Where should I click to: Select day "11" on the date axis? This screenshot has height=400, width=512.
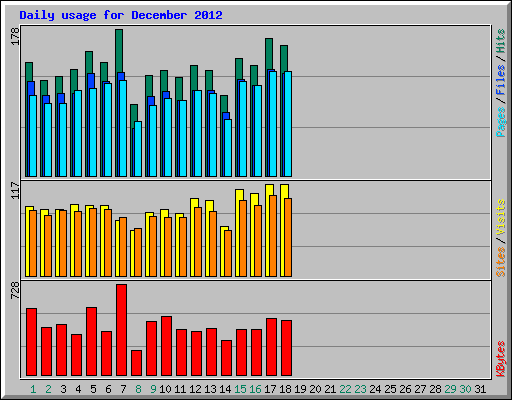click(180, 389)
